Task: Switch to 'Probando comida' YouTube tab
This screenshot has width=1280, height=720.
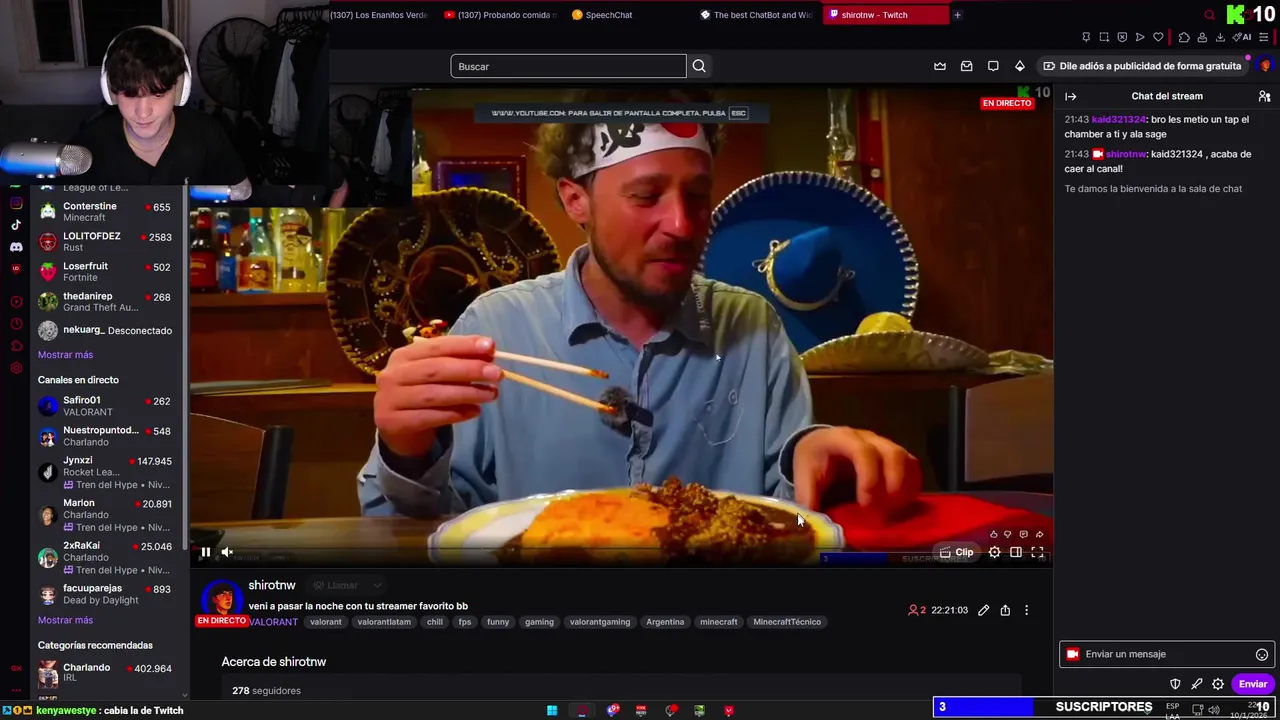Action: pyautogui.click(x=500, y=15)
